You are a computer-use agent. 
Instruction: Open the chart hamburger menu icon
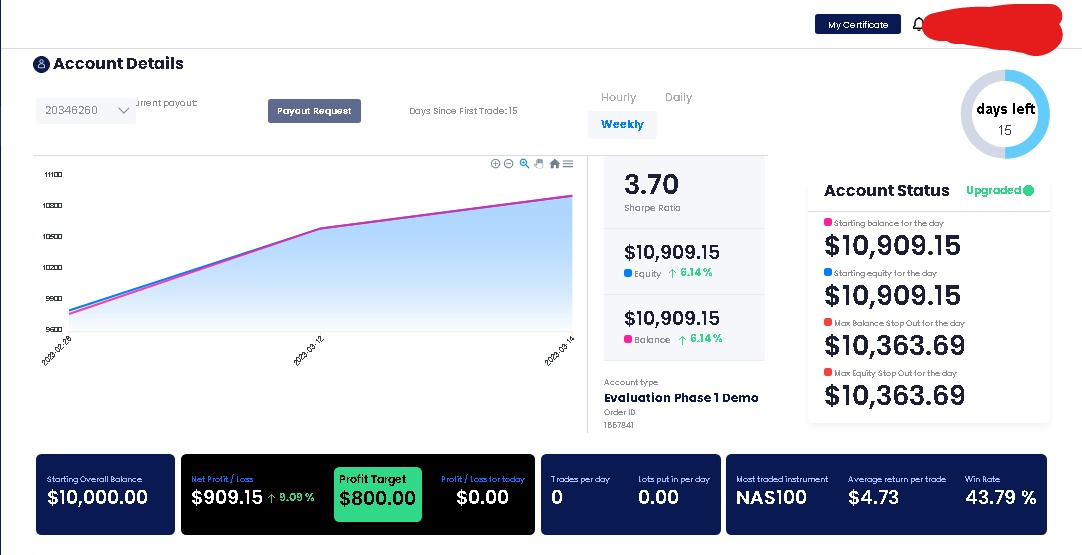[x=568, y=164]
